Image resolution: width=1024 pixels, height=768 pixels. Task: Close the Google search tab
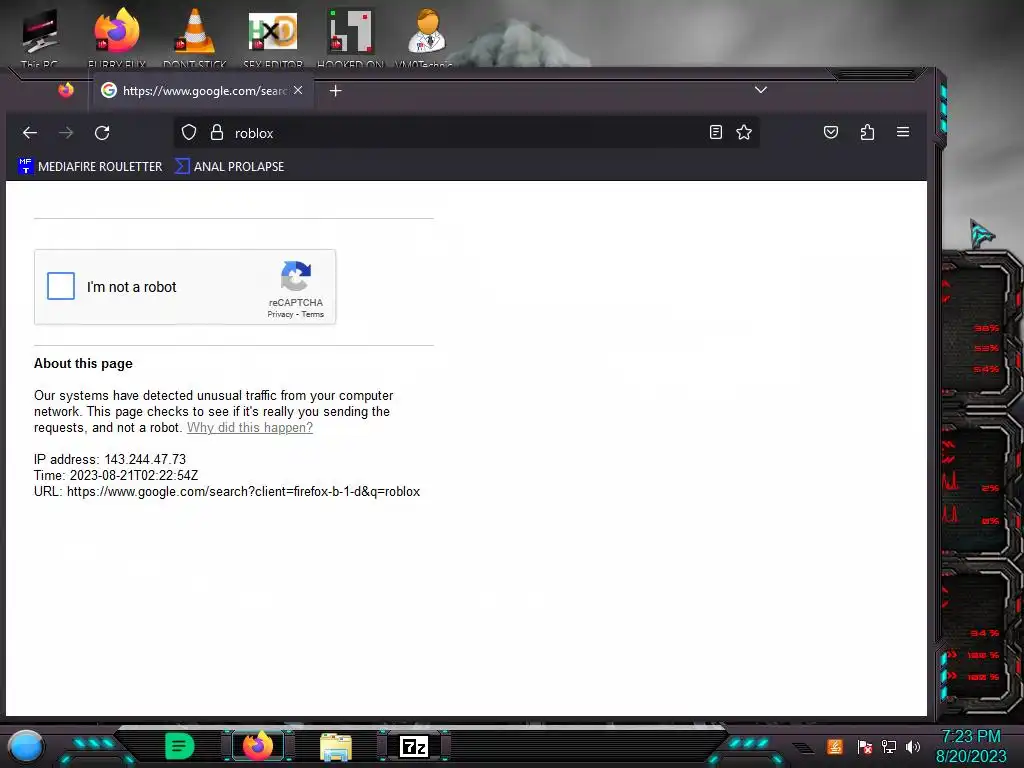pyautogui.click(x=298, y=90)
